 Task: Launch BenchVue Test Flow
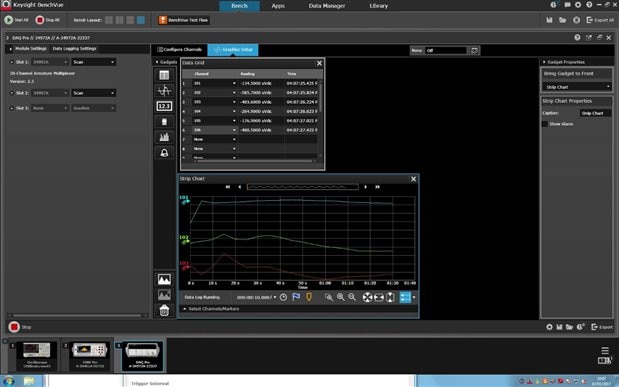pyautogui.click(x=184, y=20)
